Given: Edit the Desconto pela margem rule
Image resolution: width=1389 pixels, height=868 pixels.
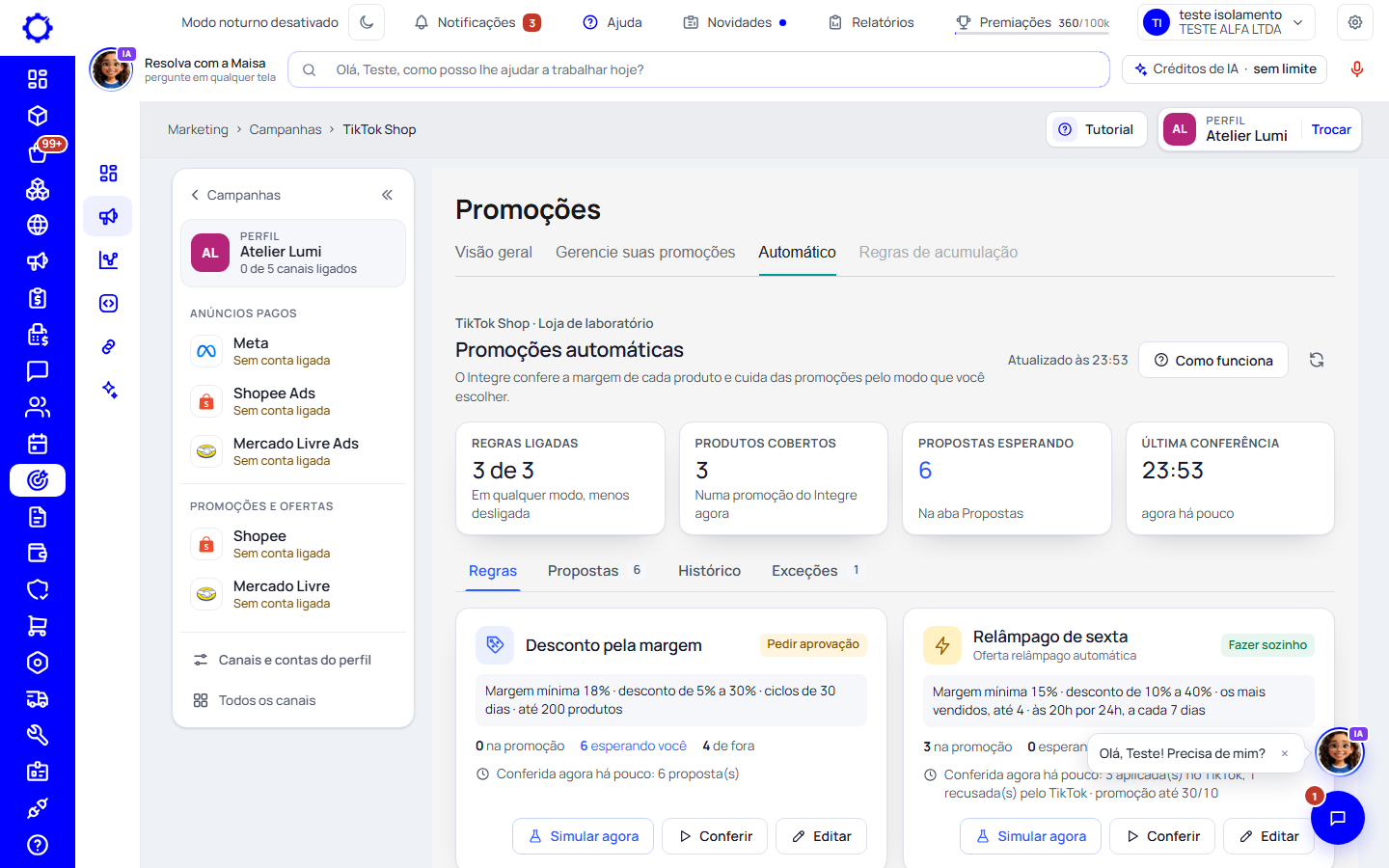Looking at the screenshot, I should [x=821, y=836].
